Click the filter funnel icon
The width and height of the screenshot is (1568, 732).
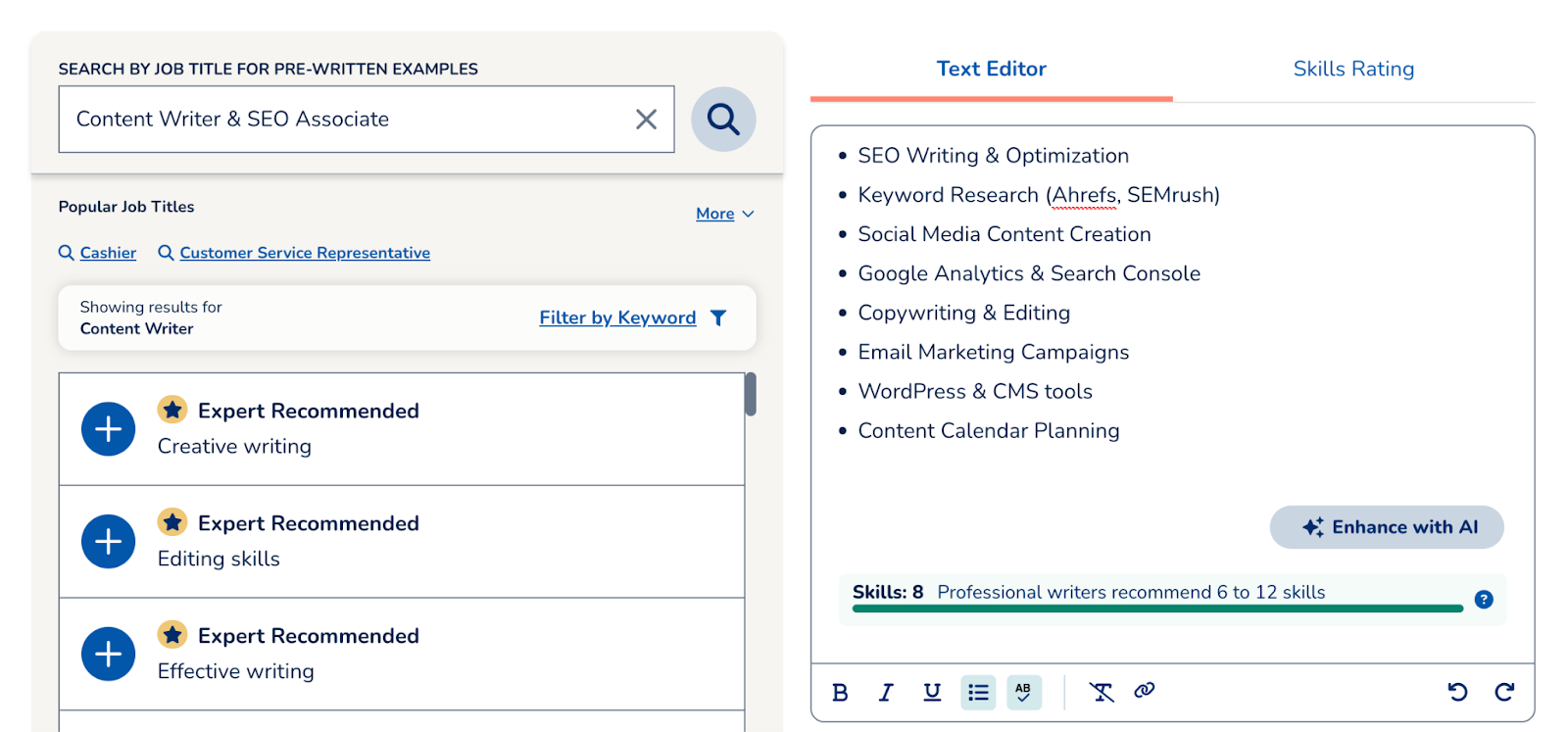click(x=718, y=317)
